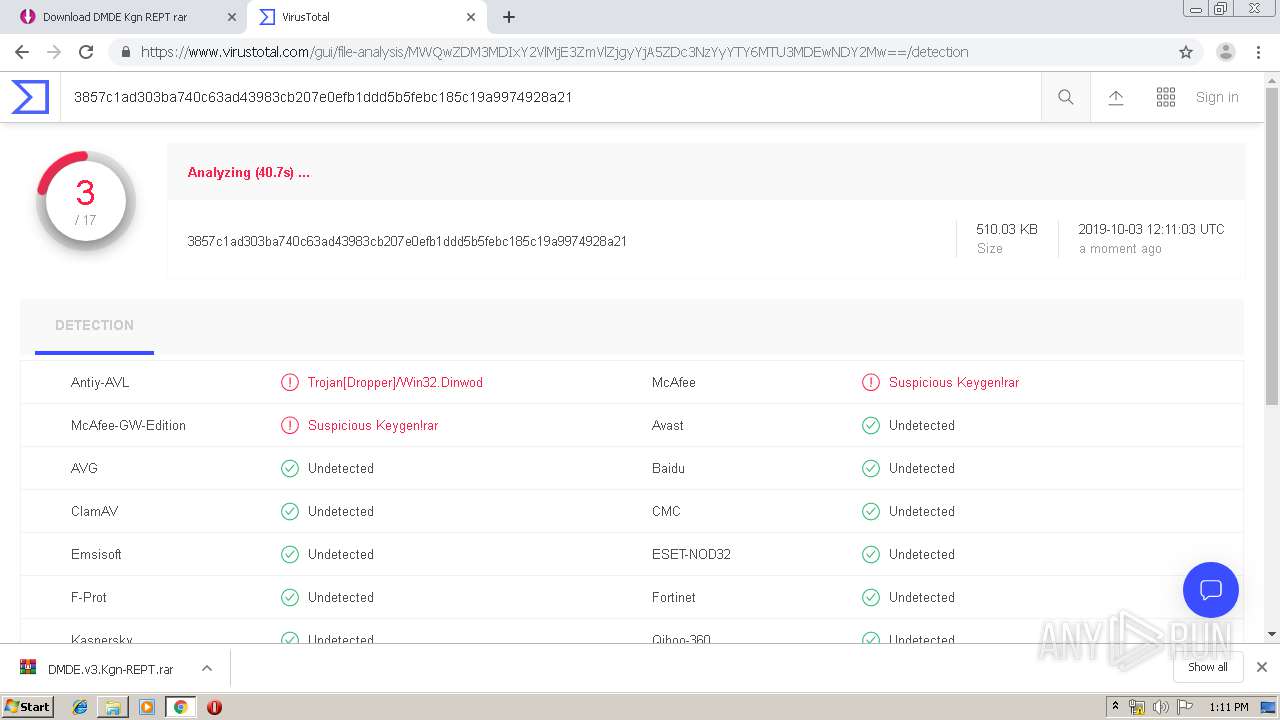The height and width of the screenshot is (720, 1280).
Task: Open the Chrome profile avatar icon
Action: pyautogui.click(x=1226, y=52)
